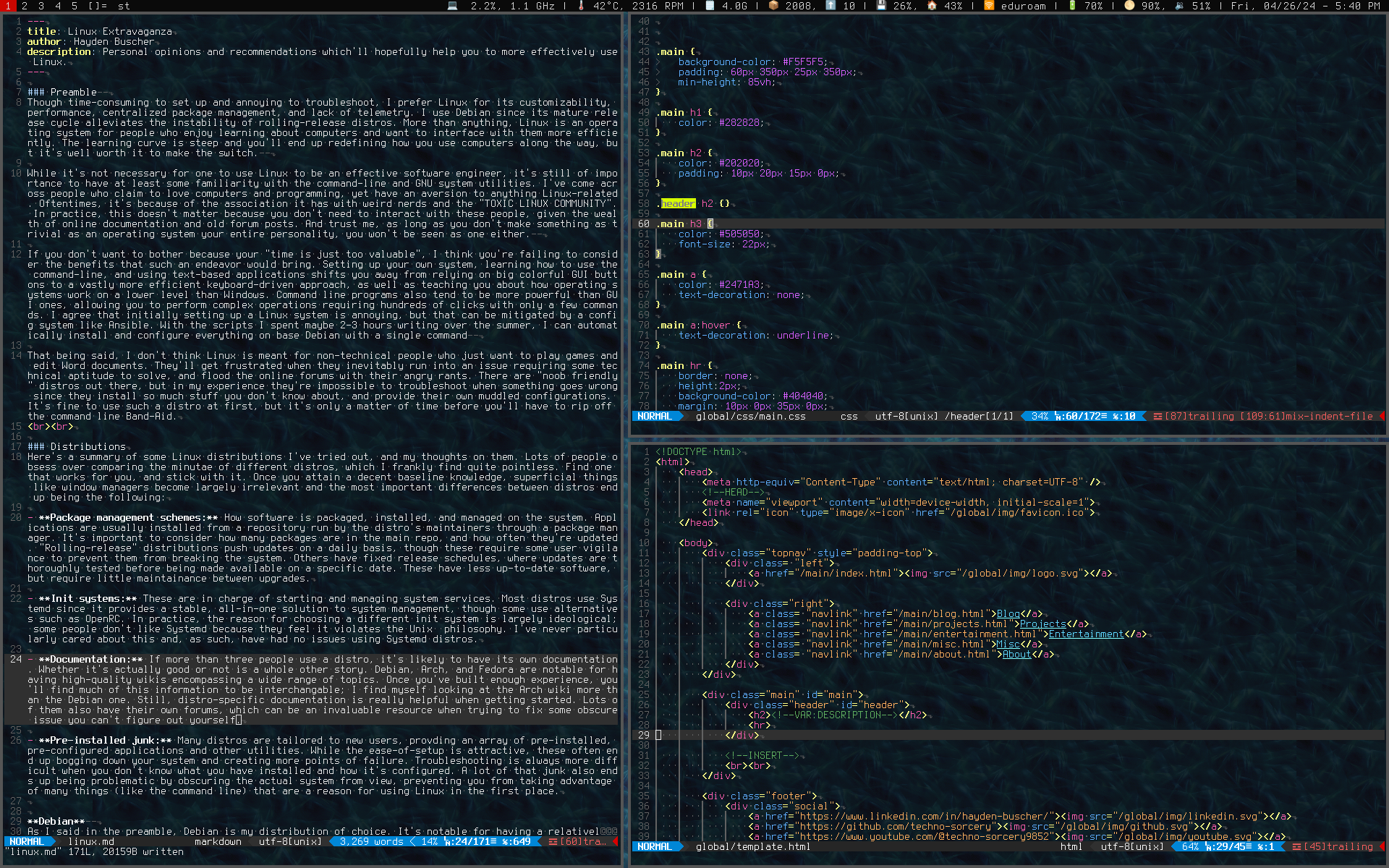Click the Projects link text in HTML

(1043, 624)
